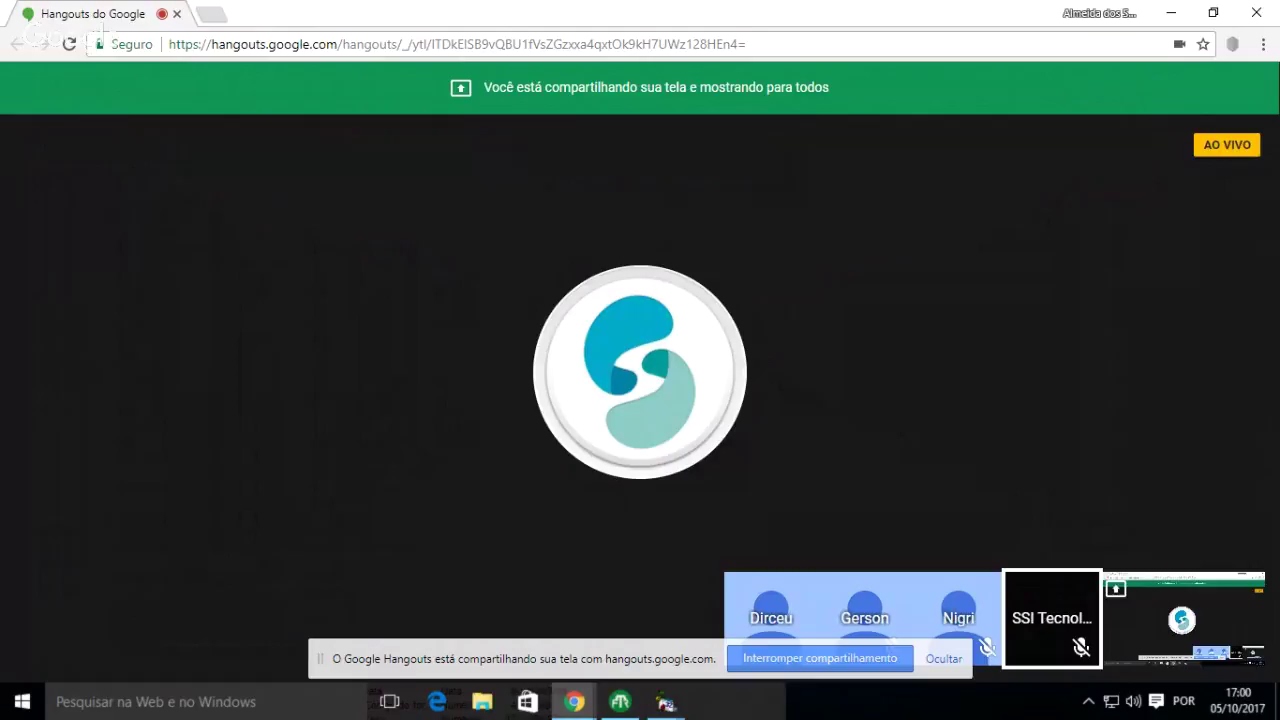
Task: Reload the Hangouts page
Action: (69, 44)
